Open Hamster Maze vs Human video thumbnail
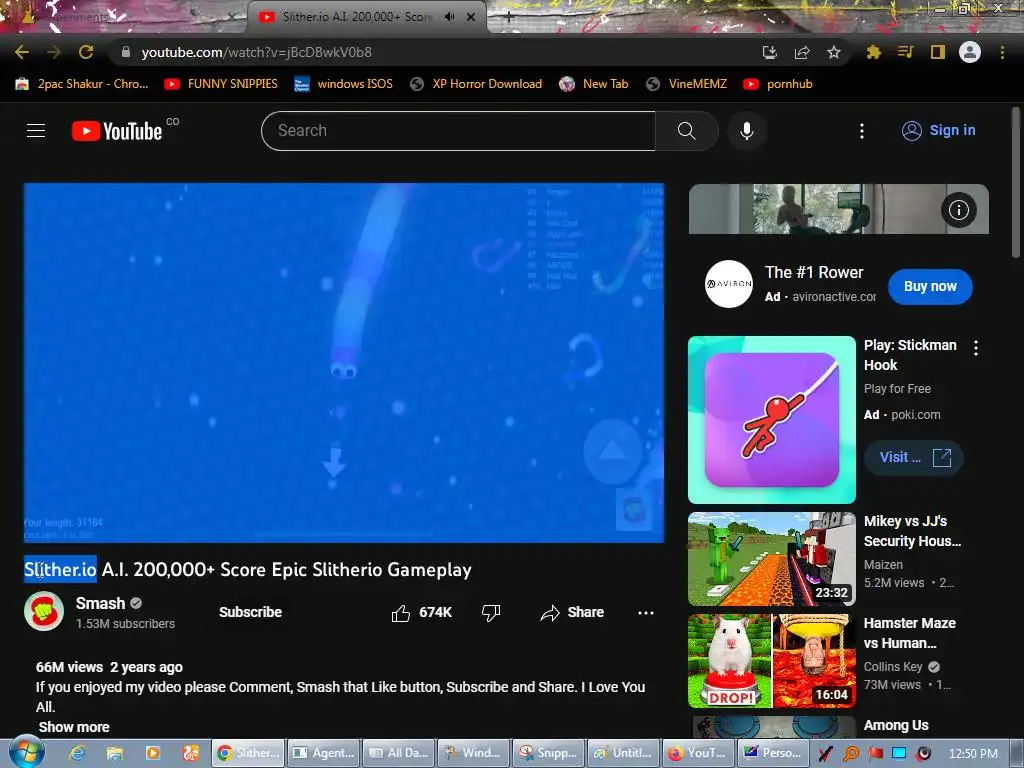The height and width of the screenshot is (768, 1024). (x=772, y=661)
